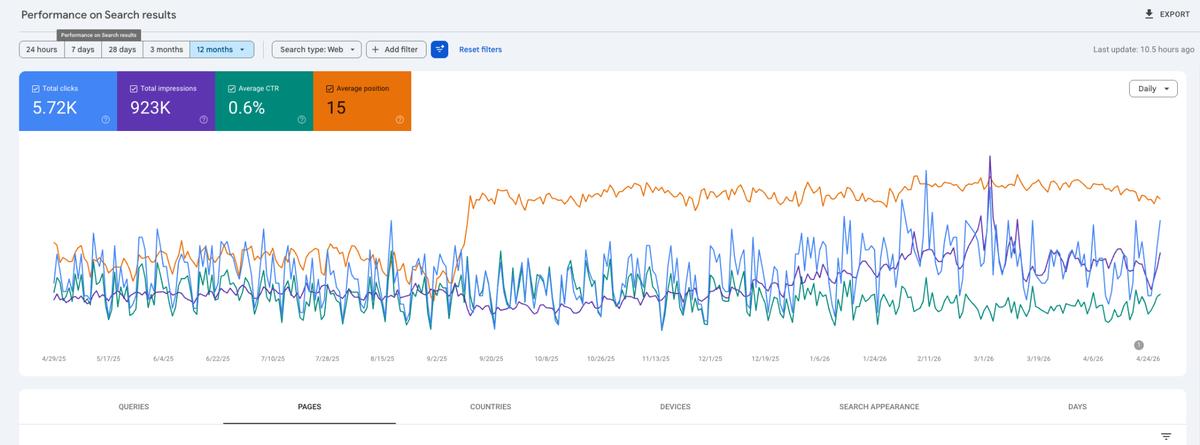This screenshot has width=1200, height=445.
Task: Click the 9/2/25 date label on chart axis
Action: pyautogui.click(x=438, y=358)
